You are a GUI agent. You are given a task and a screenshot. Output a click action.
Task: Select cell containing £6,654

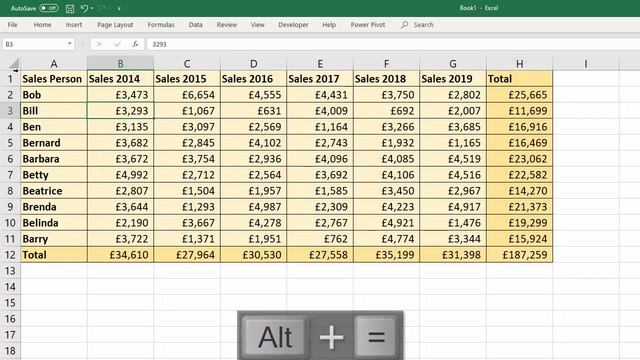pyautogui.click(x=187, y=95)
